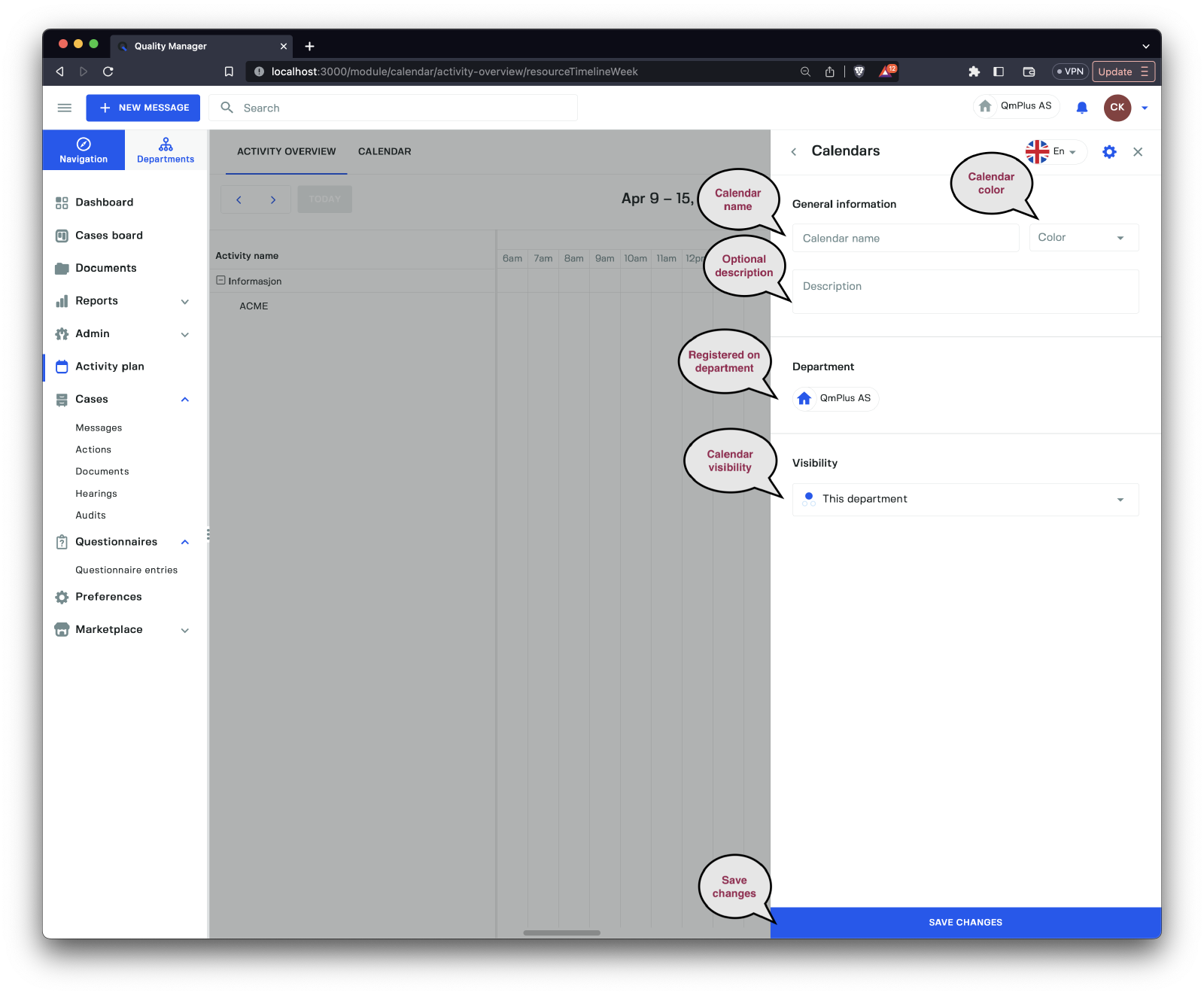Go back using Calendars panel arrow
Image resolution: width=1204 pixels, height=995 pixels.
[x=794, y=152]
